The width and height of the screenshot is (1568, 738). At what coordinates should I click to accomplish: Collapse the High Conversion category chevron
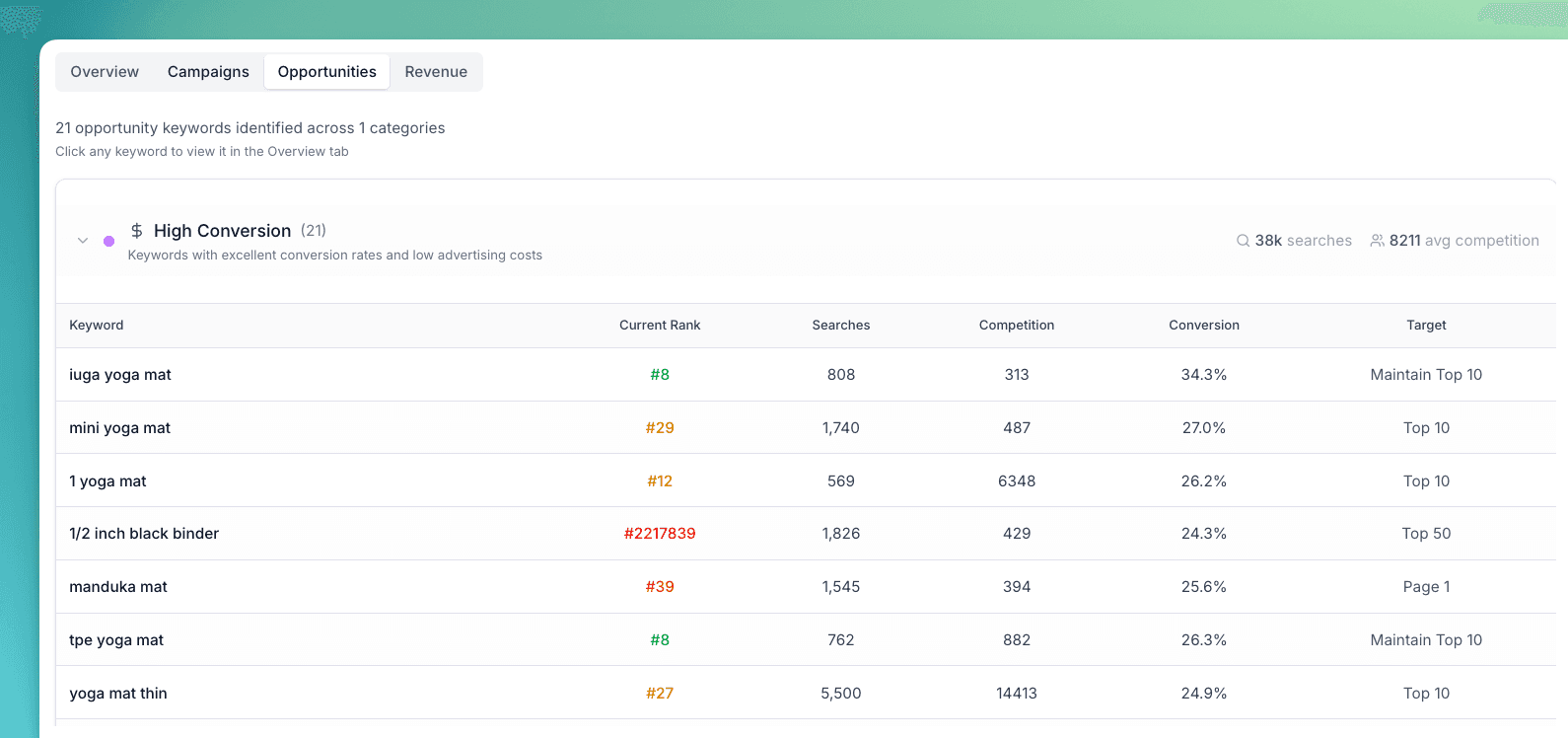point(83,241)
